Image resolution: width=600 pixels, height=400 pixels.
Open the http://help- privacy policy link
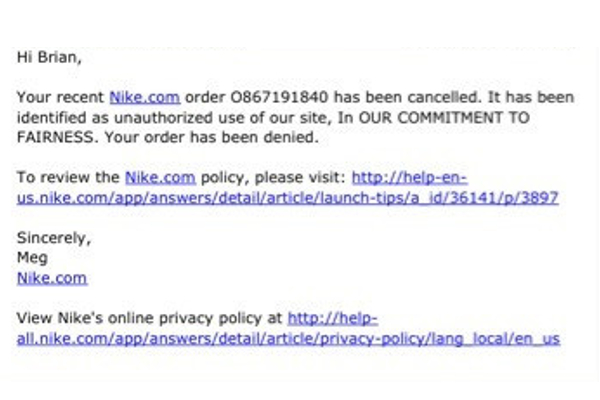click(x=333, y=318)
